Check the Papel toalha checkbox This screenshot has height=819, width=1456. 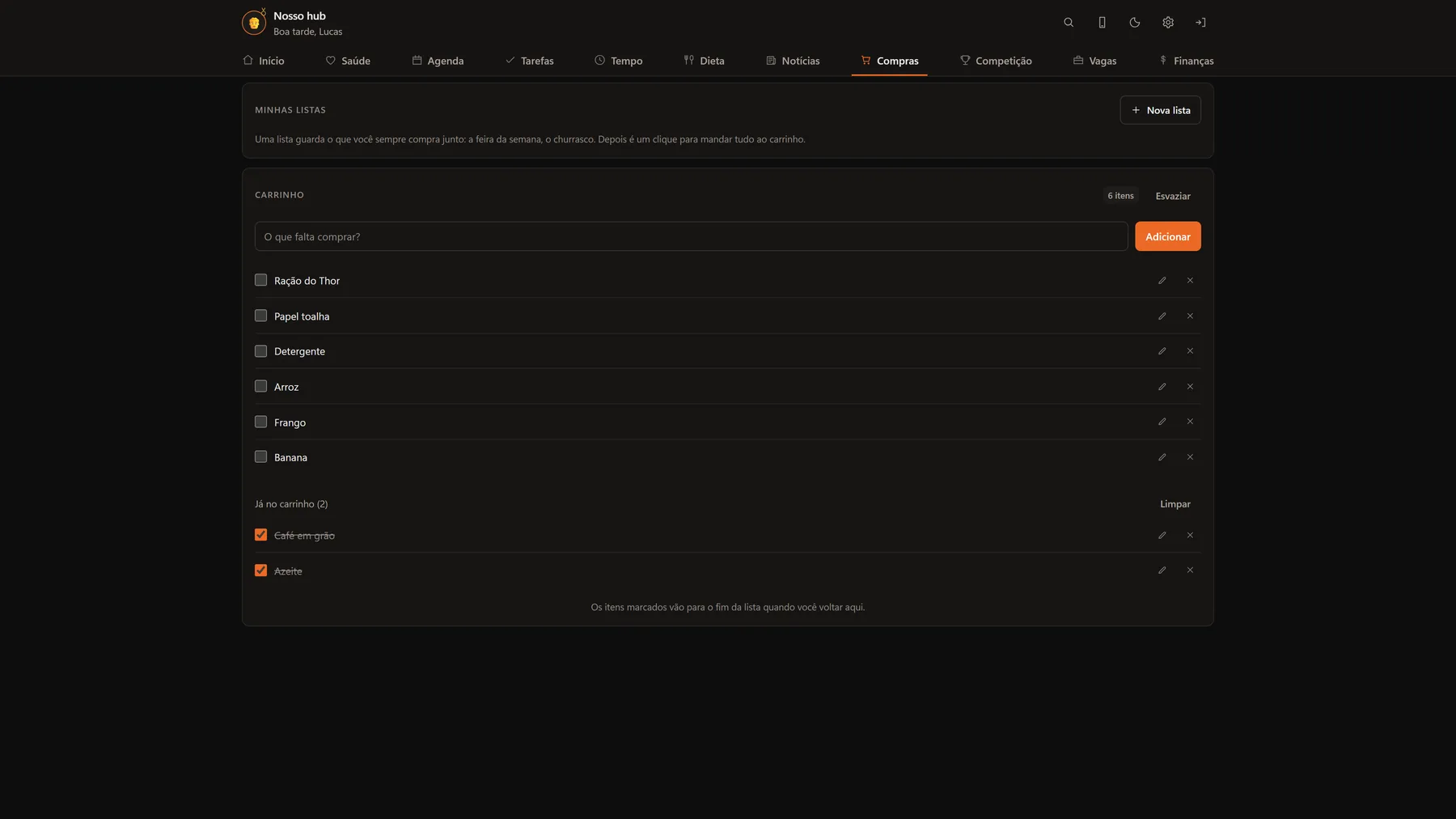click(260, 316)
